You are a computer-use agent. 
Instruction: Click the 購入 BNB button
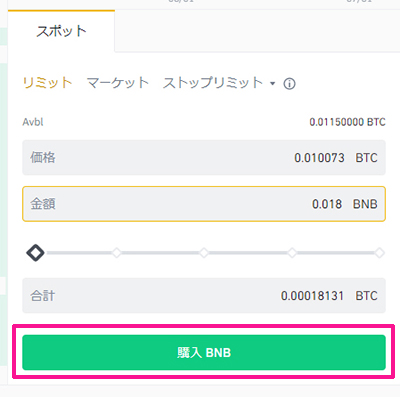[204, 352]
